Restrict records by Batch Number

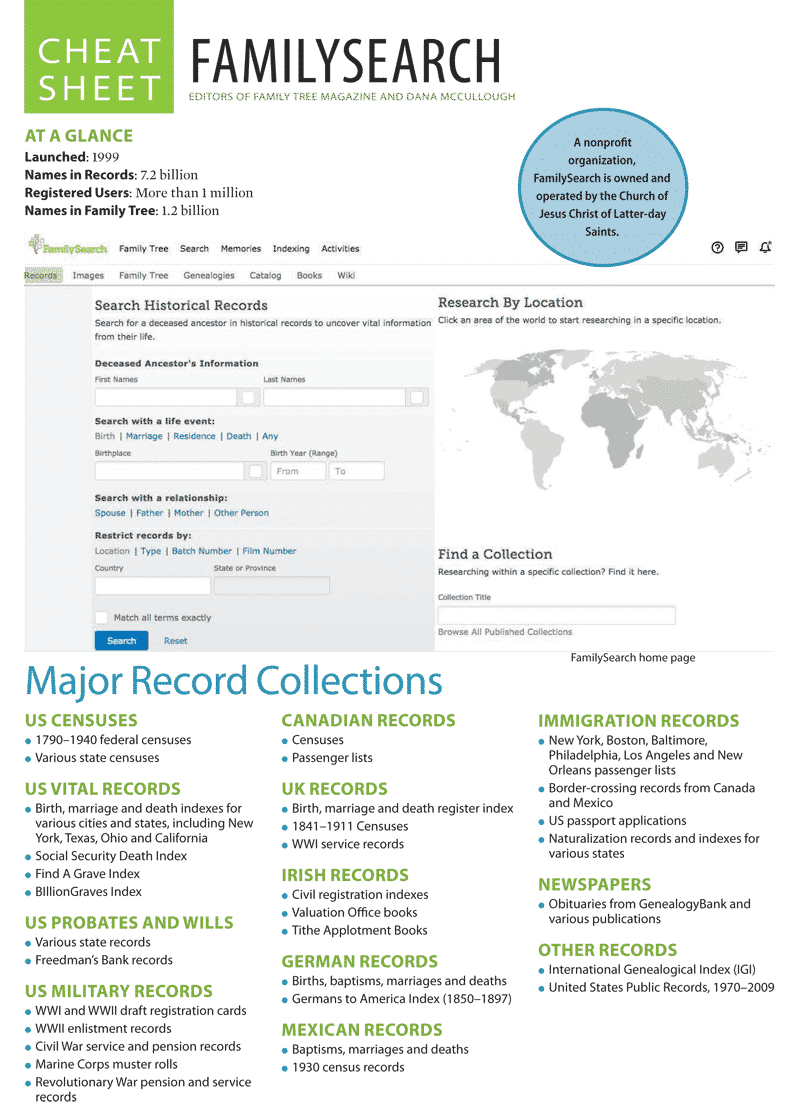[x=202, y=551]
